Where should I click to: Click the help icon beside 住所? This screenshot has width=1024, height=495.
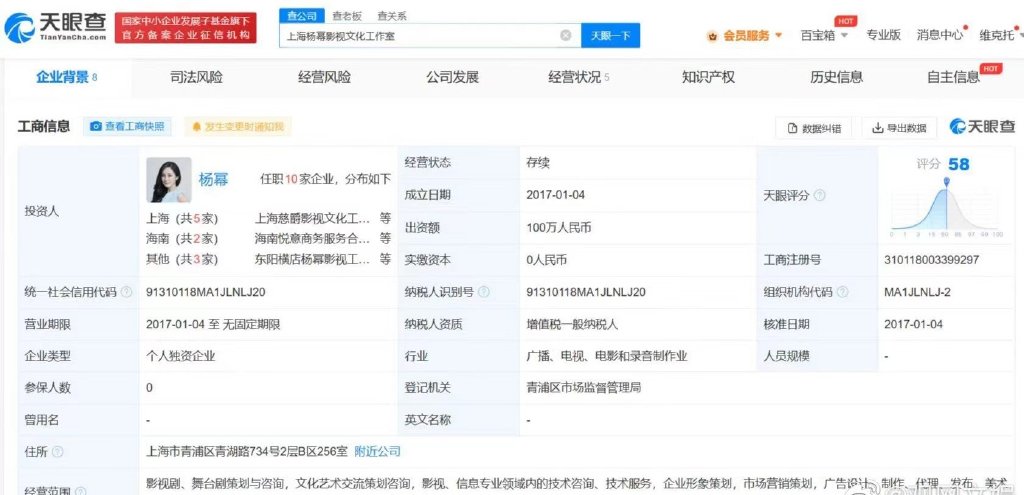click(57, 452)
